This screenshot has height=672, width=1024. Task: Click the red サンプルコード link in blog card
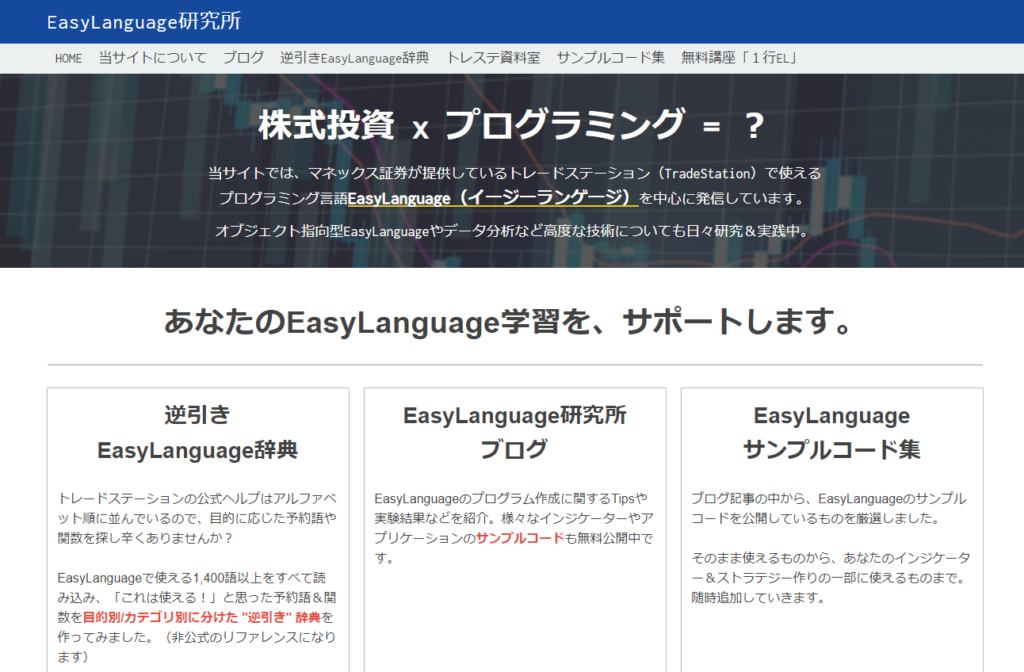[x=520, y=538]
